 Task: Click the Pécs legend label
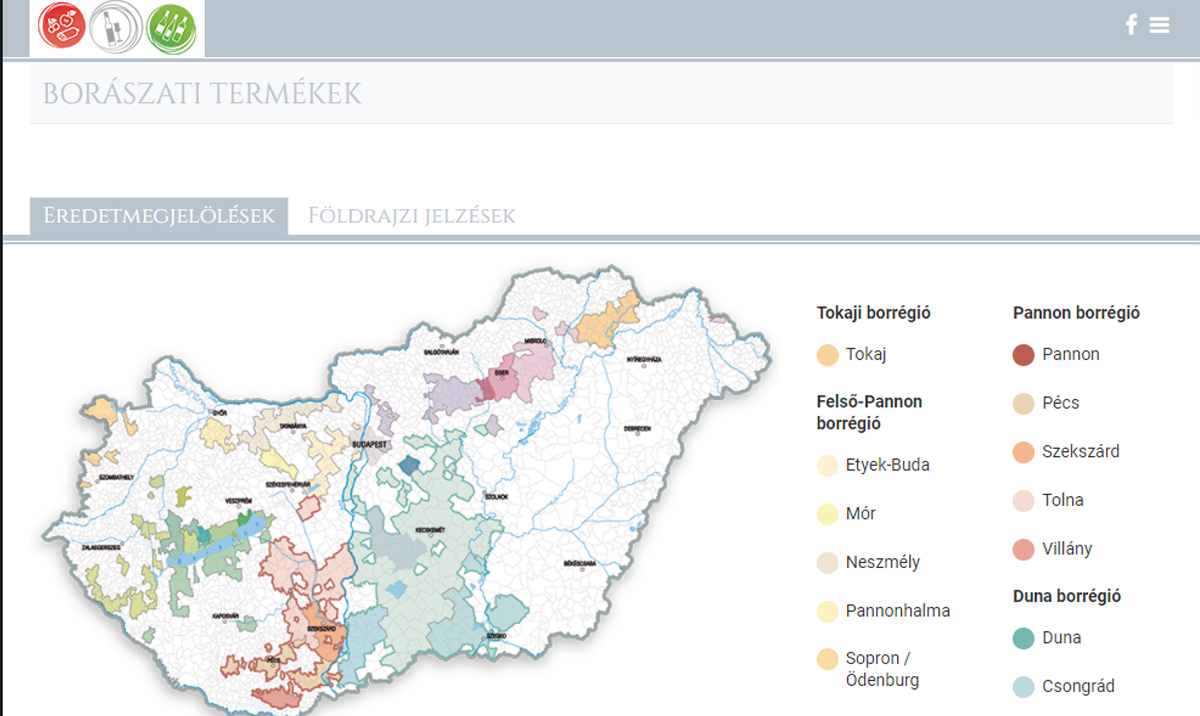1060,403
